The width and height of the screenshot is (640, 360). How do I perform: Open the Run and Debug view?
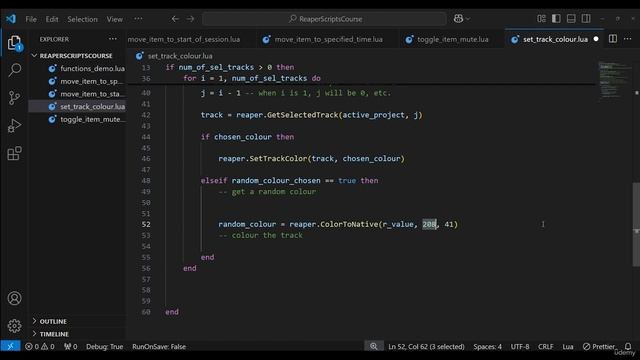coord(14,126)
